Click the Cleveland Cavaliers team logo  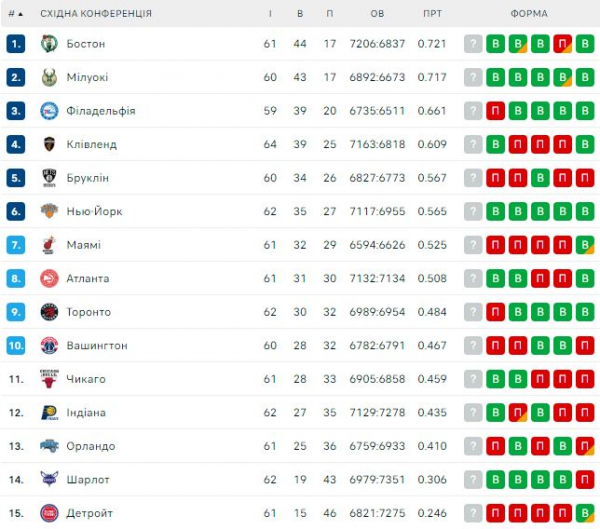[x=49, y=144]
